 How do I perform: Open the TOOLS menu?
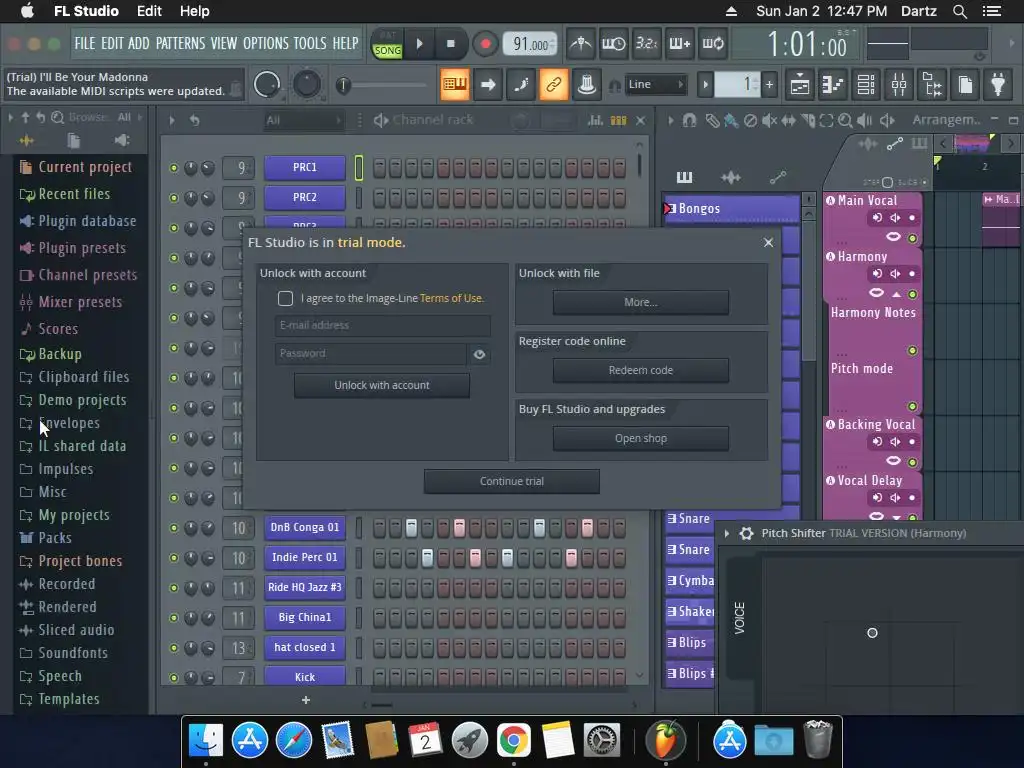pyautogui.click(x=310, y=43)
